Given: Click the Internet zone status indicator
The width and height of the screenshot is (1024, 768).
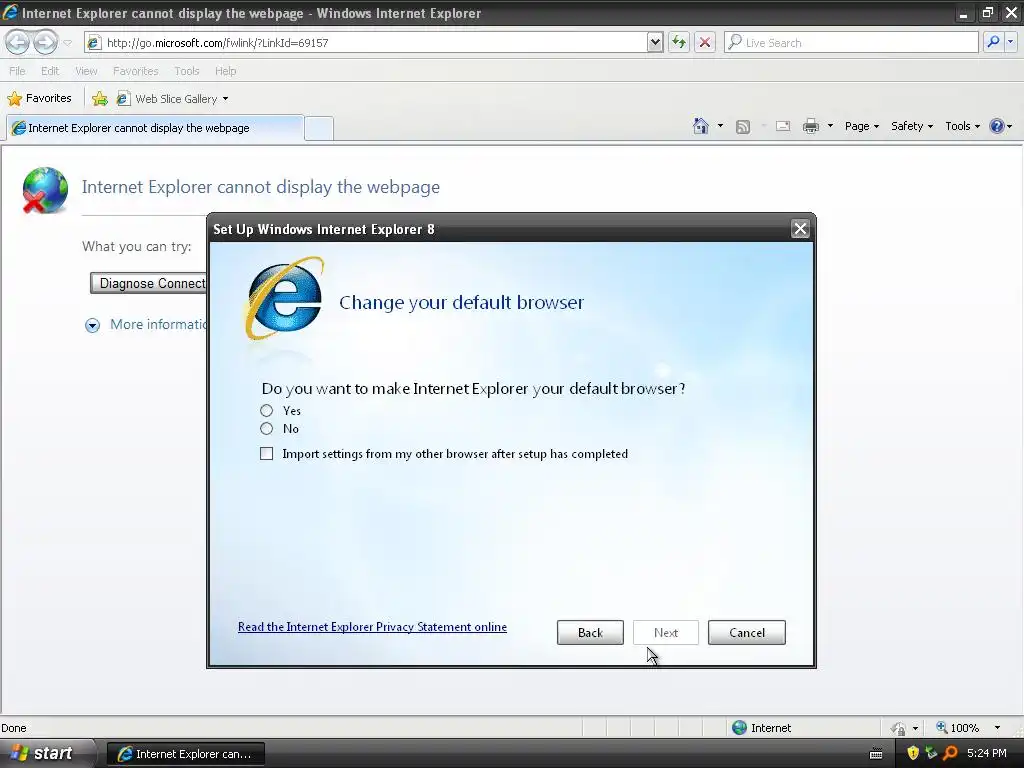Looking at the screenshot, I should (762, 728).
